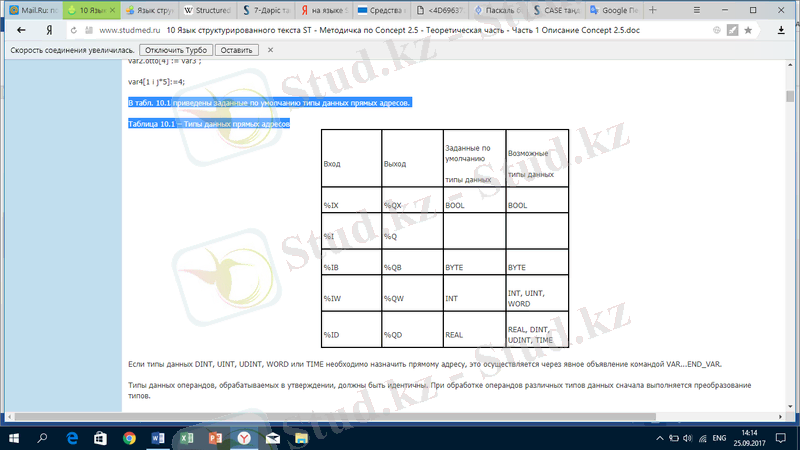This screenshot has height=450, width=800.
Task: Click the scroll right arrow on horizontal scrollbar
Action: pos(780,417)
